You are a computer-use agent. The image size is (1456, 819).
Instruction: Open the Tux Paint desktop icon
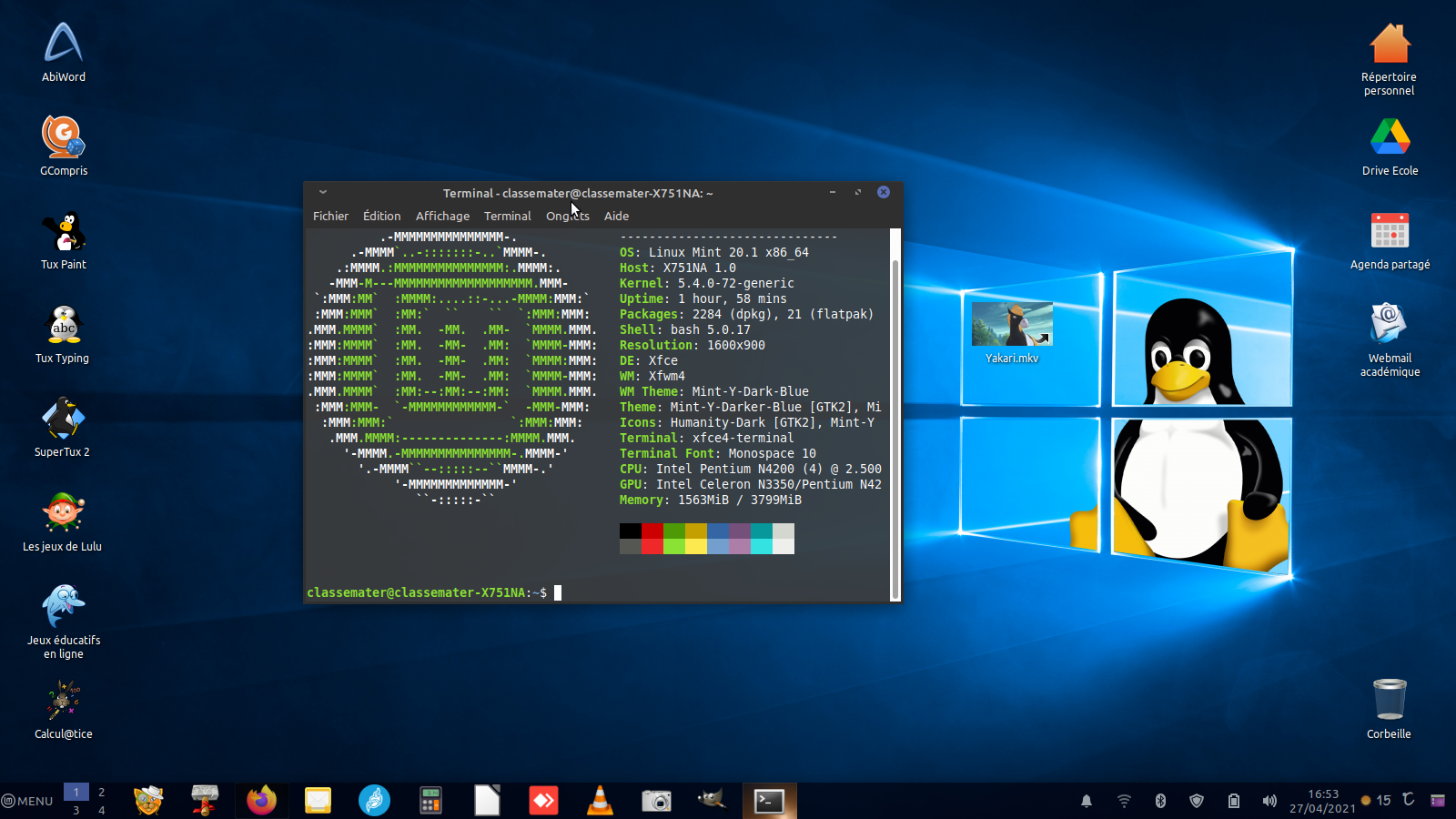tap(64, 240)
